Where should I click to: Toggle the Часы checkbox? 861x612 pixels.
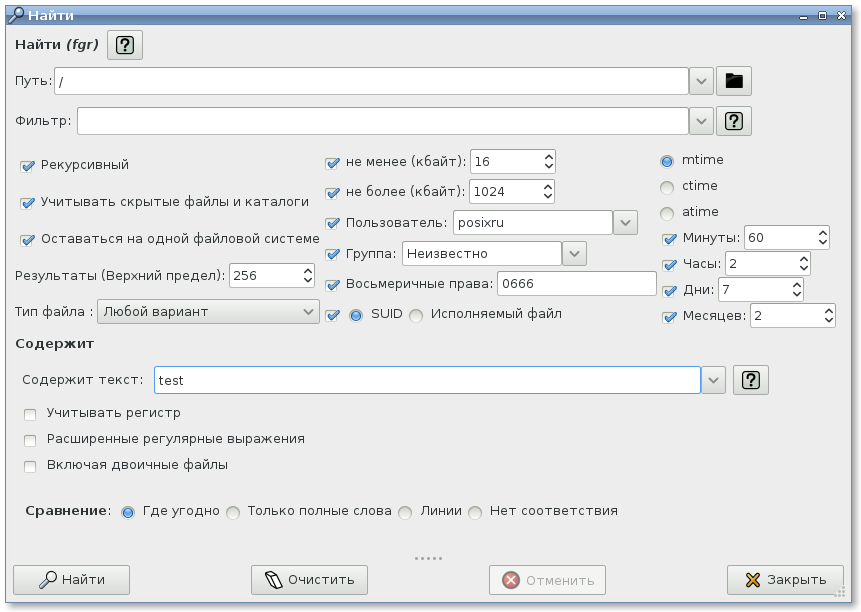(669, 266)
